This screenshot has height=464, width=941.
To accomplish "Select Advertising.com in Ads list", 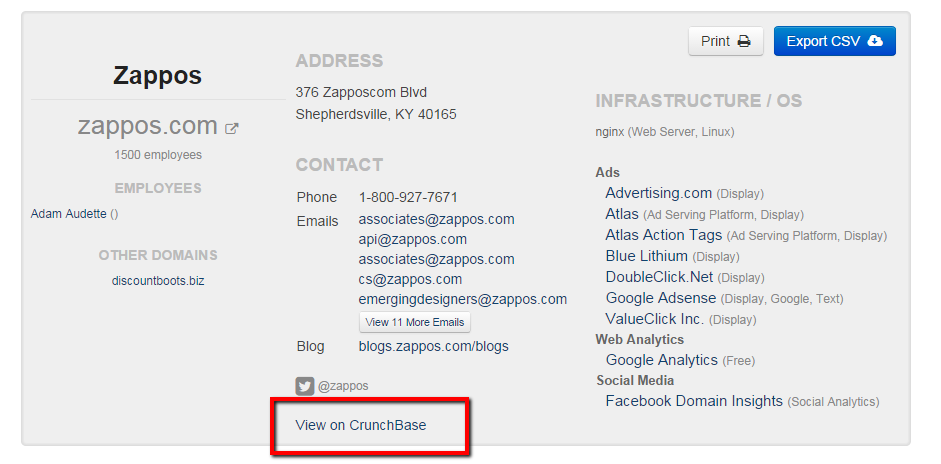I will [x=658, y=193].
